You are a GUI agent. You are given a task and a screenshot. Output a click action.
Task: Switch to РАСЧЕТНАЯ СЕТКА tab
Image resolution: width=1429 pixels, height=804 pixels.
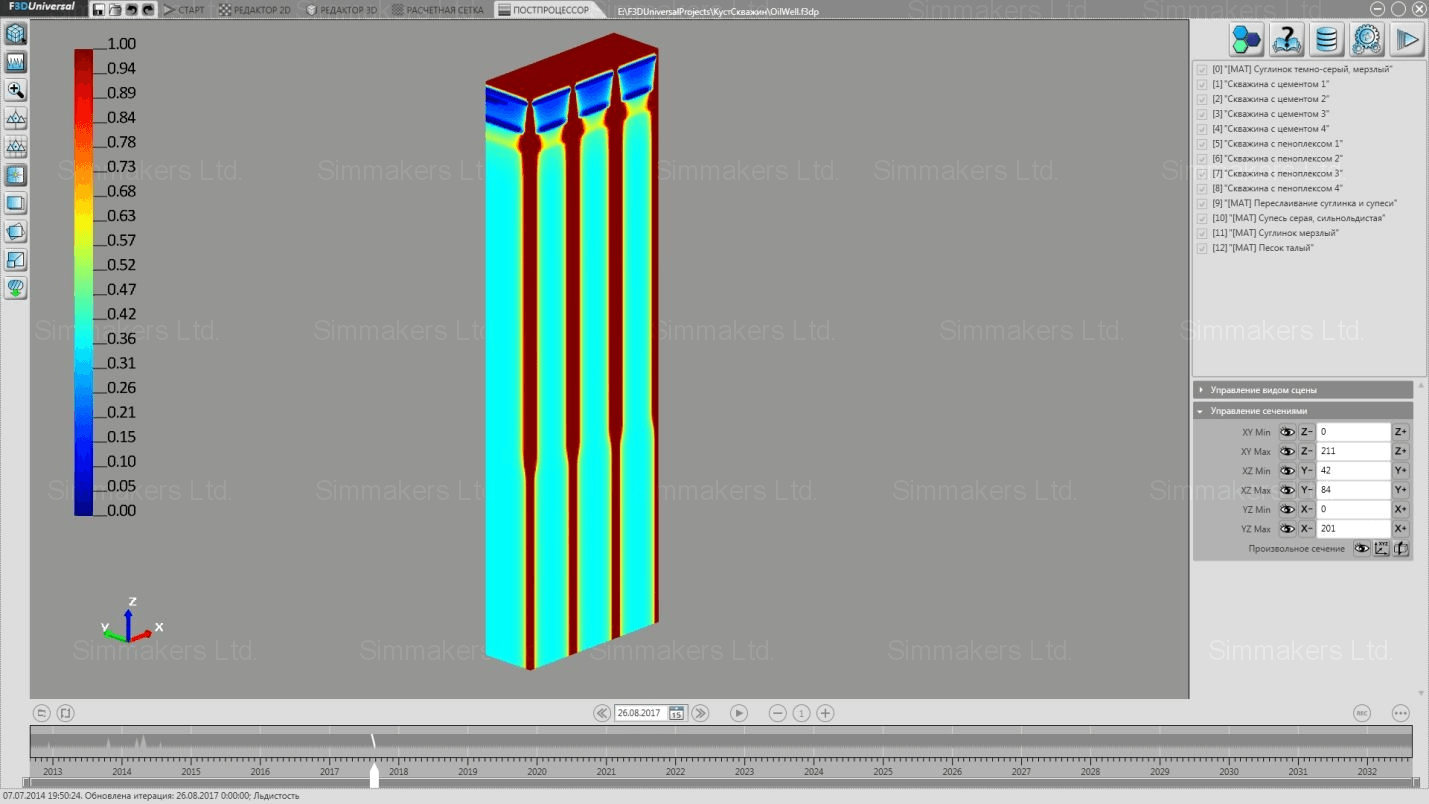pos(438,10)
